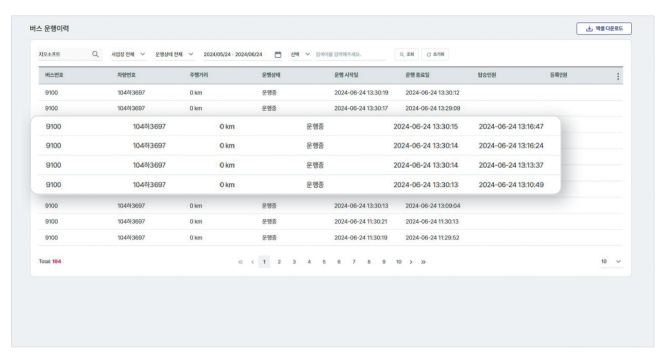Viewport: 667px width, 360px height.
Task: Click the Excel download button
Action: click(604, 29)
